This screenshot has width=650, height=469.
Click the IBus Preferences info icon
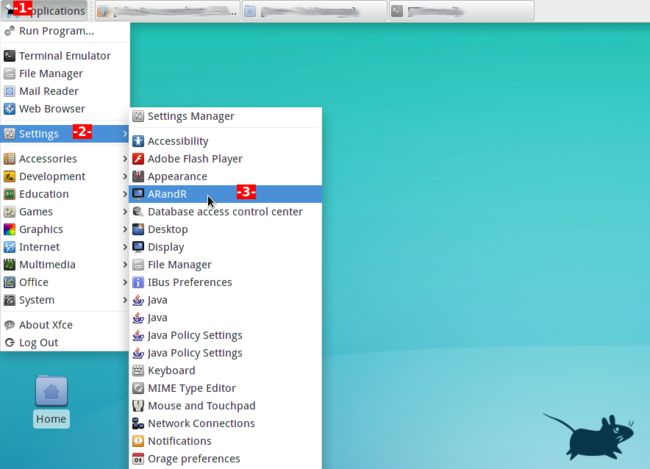coord(138,282)
